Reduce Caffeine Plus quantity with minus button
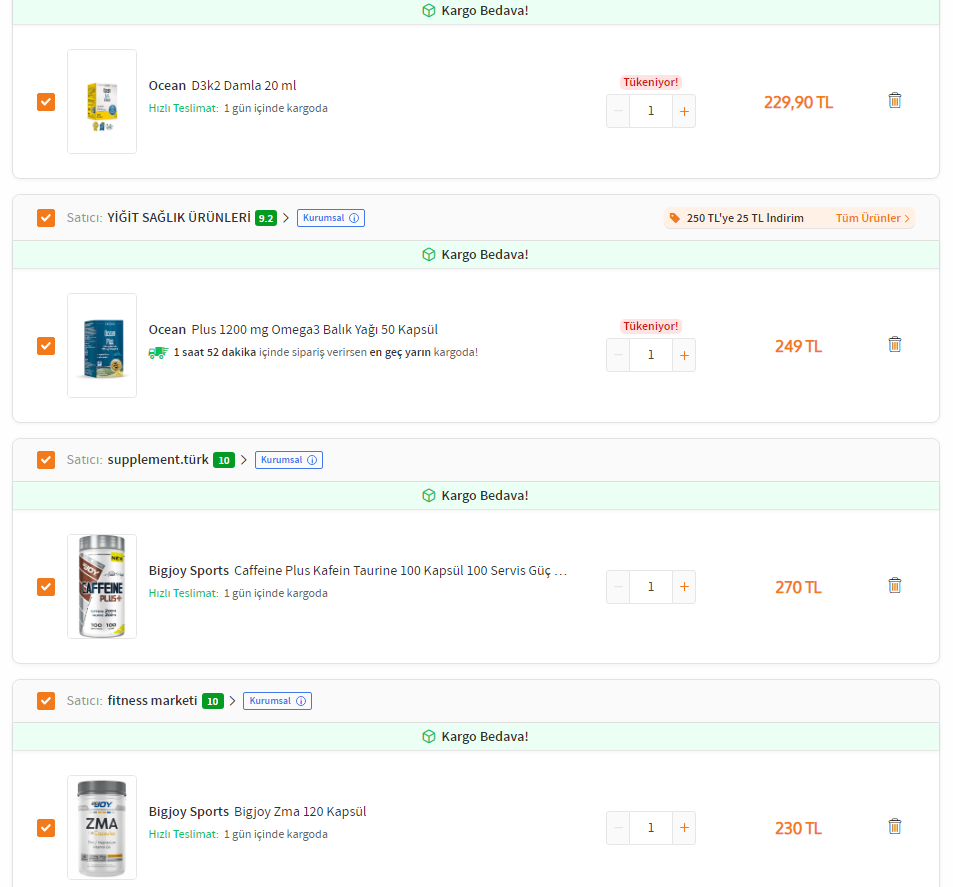 tap(618, 587)
